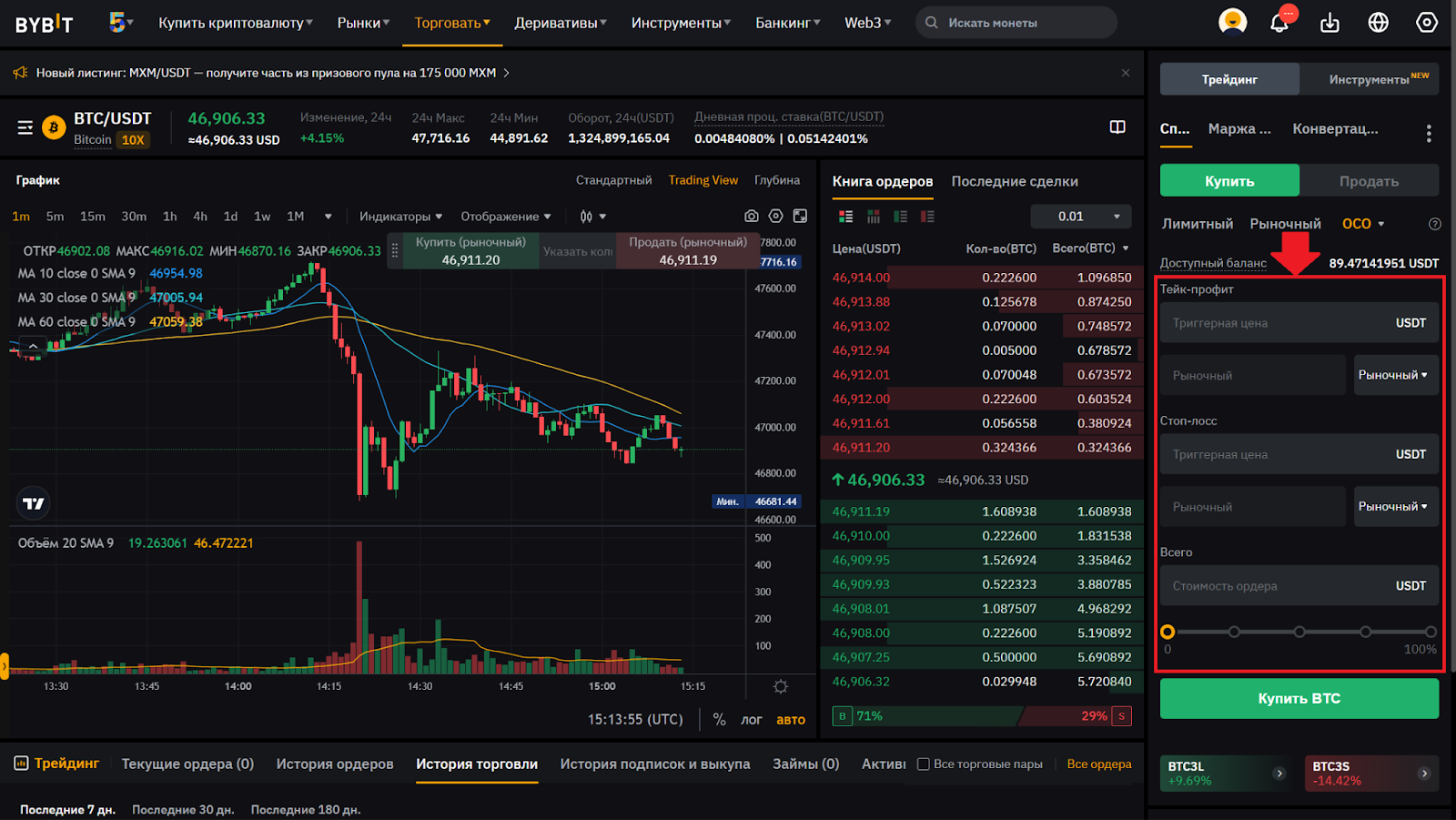Image resolution: width=1456 pixels, height=820 pixels.
Task: Toggle chart fullscreen icon
Action: coord(800,216)
